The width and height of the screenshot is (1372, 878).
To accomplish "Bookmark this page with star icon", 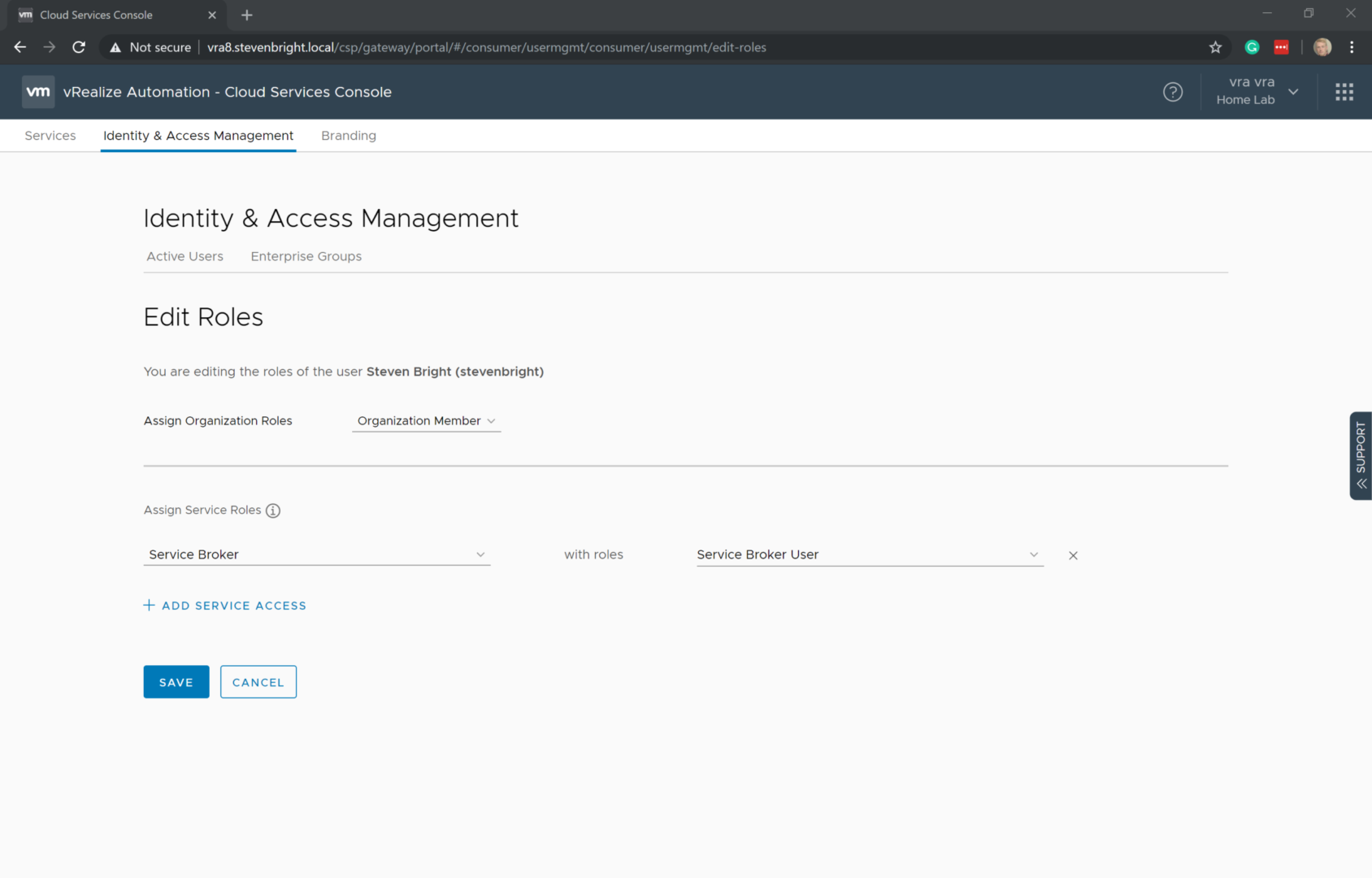I will tap(1215, 47).
